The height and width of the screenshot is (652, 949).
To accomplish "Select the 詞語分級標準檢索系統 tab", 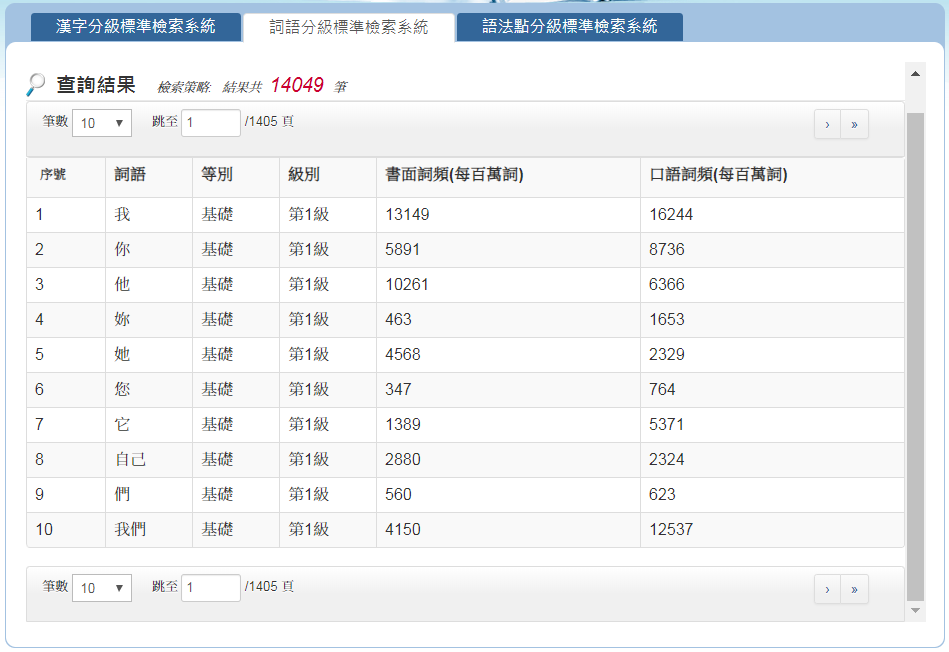I will coord(349,27).
